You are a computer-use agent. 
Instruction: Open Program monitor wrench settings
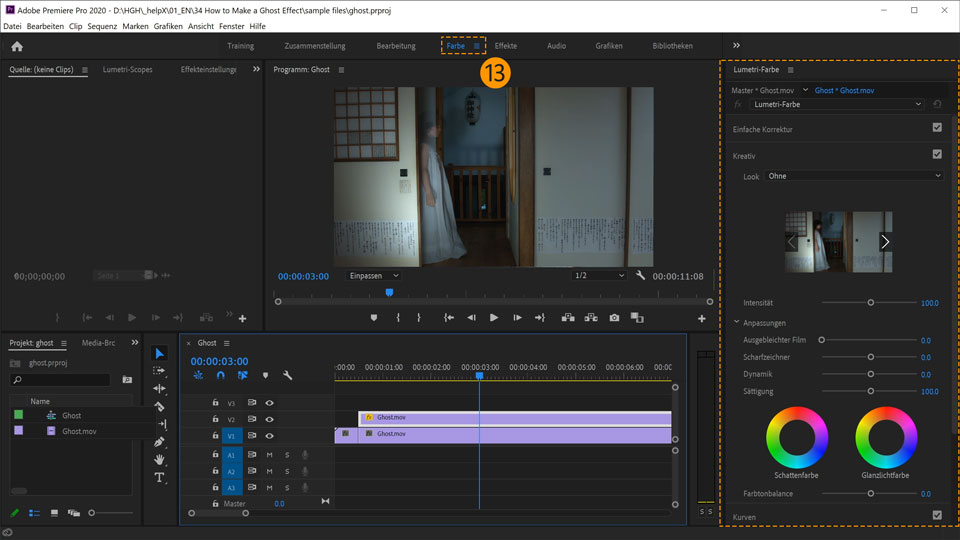640,276
